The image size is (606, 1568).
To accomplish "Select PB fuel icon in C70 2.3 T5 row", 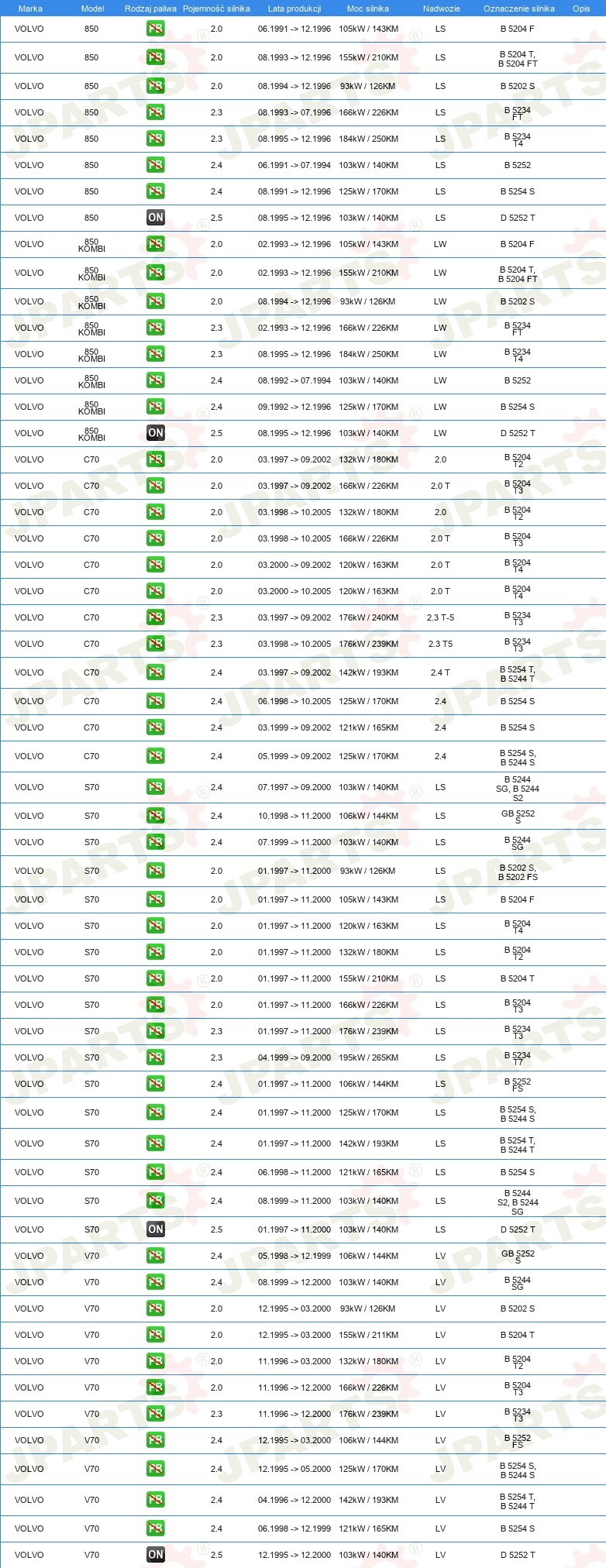I will click(156, 644).
